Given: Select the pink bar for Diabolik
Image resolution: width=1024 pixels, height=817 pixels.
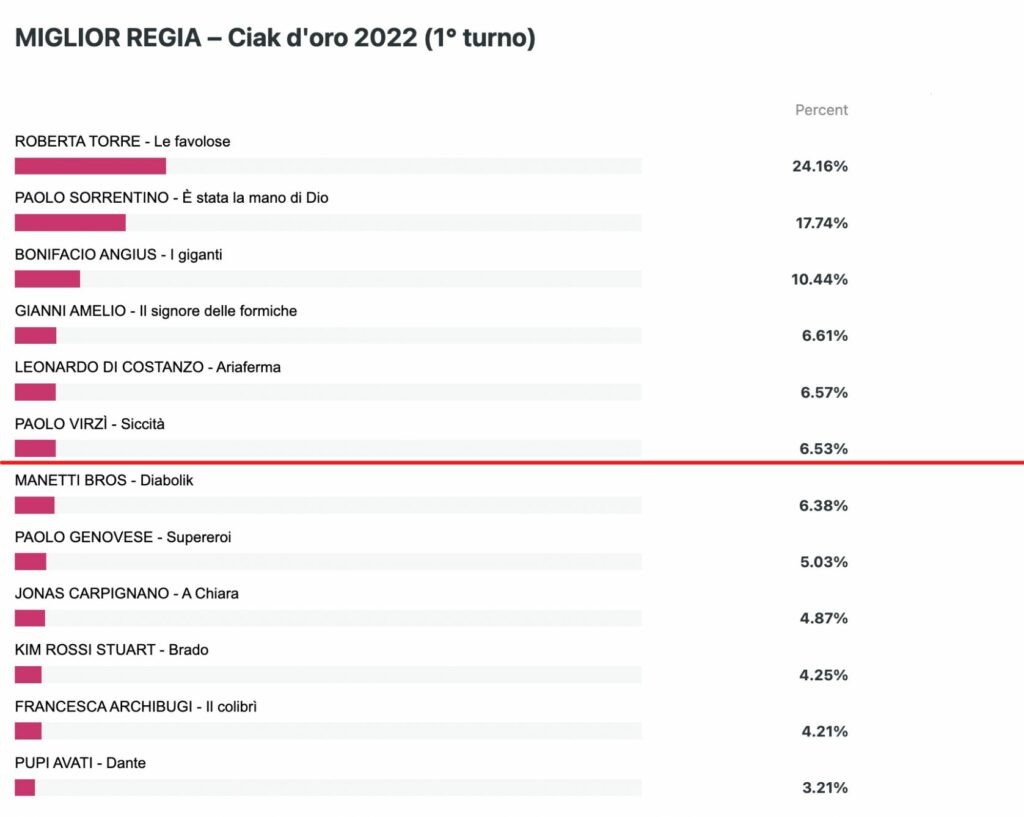Looking at the screenshot, I should (x=35, y=505).
